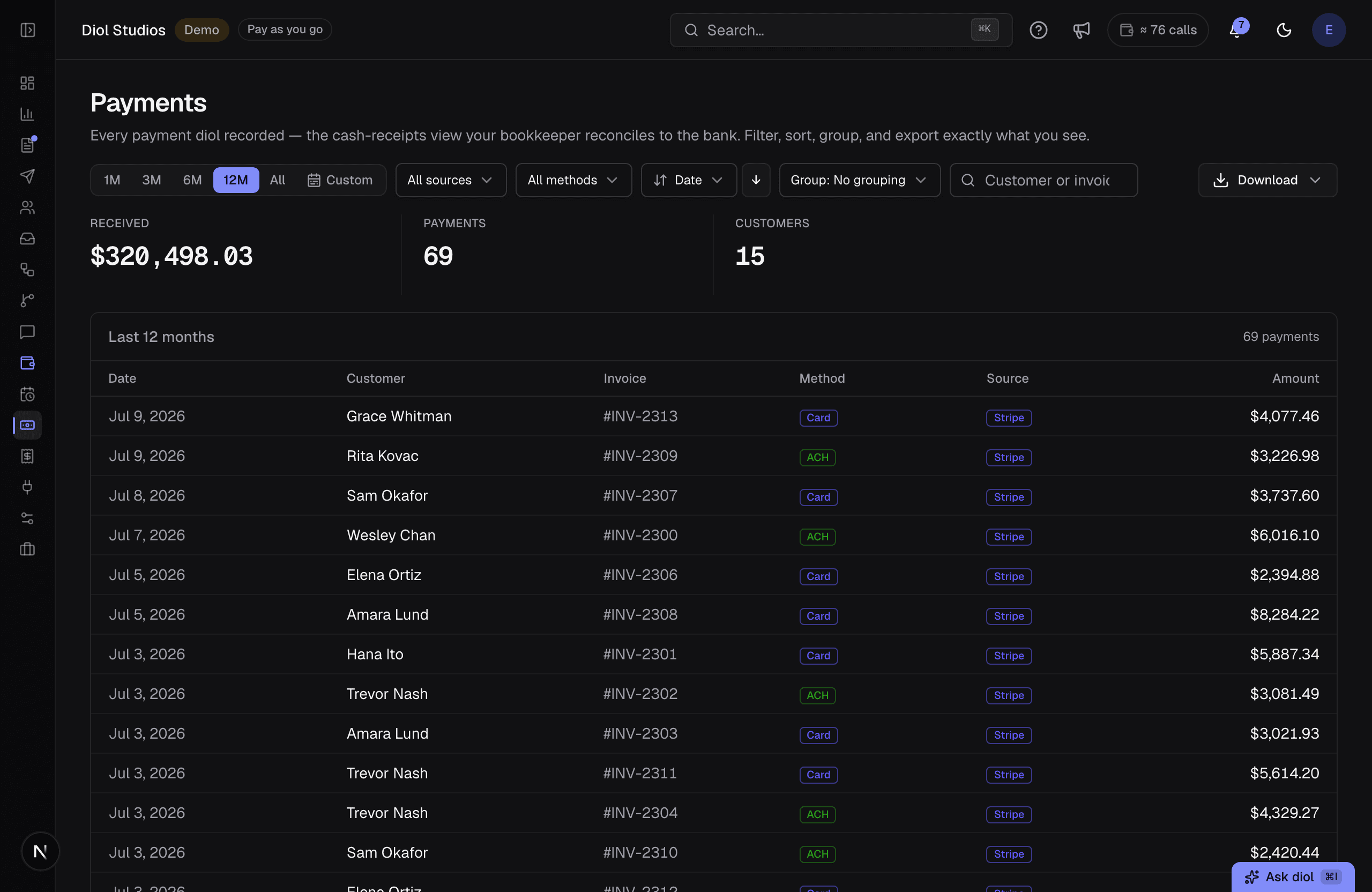Open the All sources dropdown
The image size is (1372, 892).
click(451, 180)
